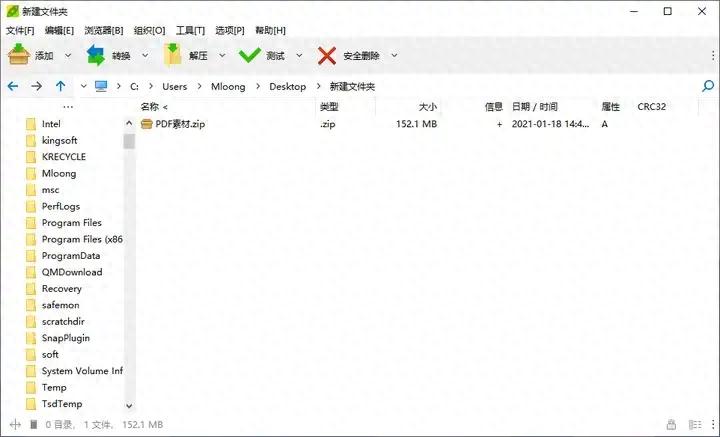The image size is (720, 437).
Task: Select the Mloong folder in sidebar tree
Action: click(x=59, y=174)
